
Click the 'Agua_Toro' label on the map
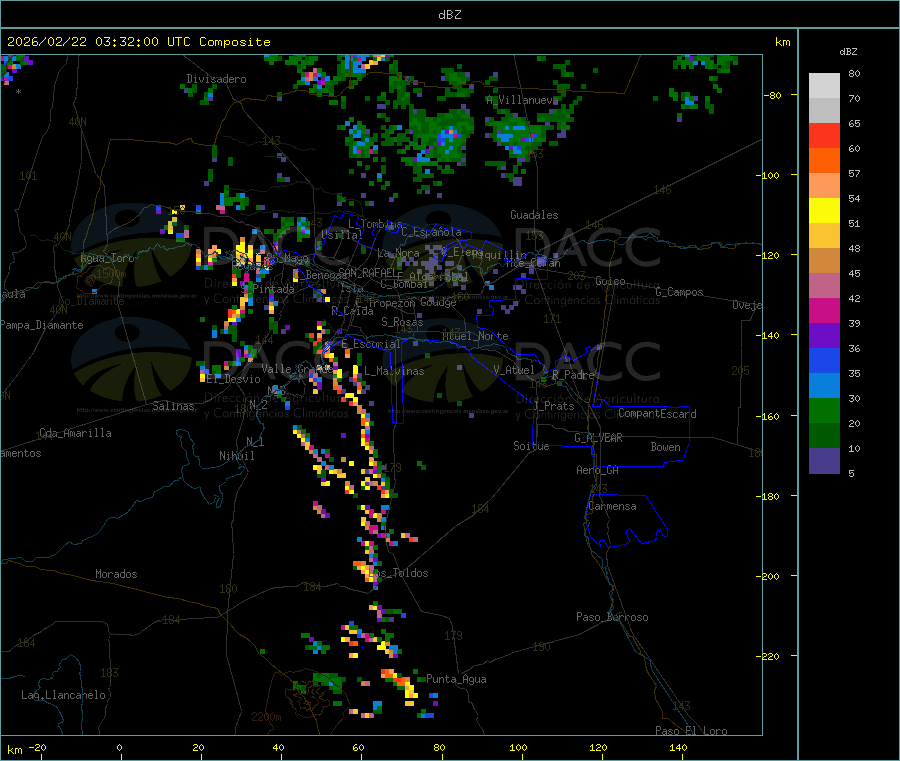tap(107, 258)
